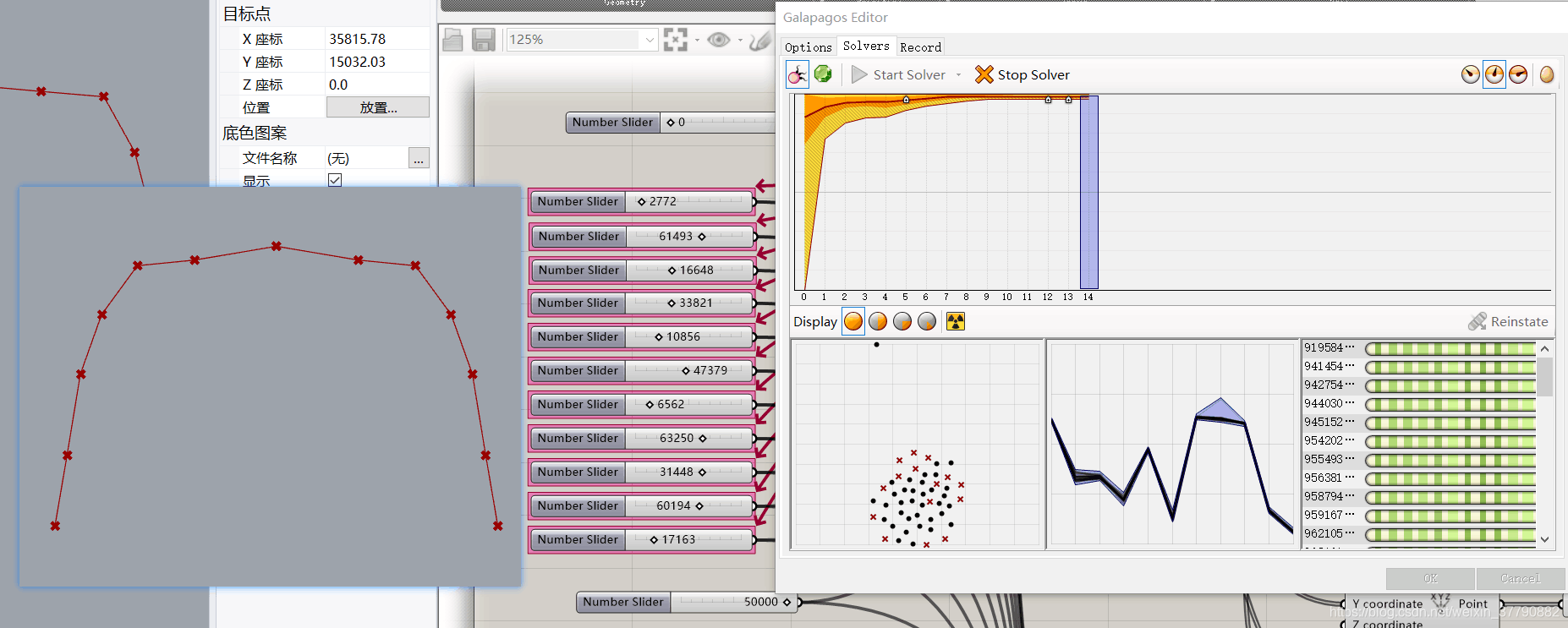1568x628 pixels.
Task: Click the Number Slider with value 16648
Action: point(642,270)
